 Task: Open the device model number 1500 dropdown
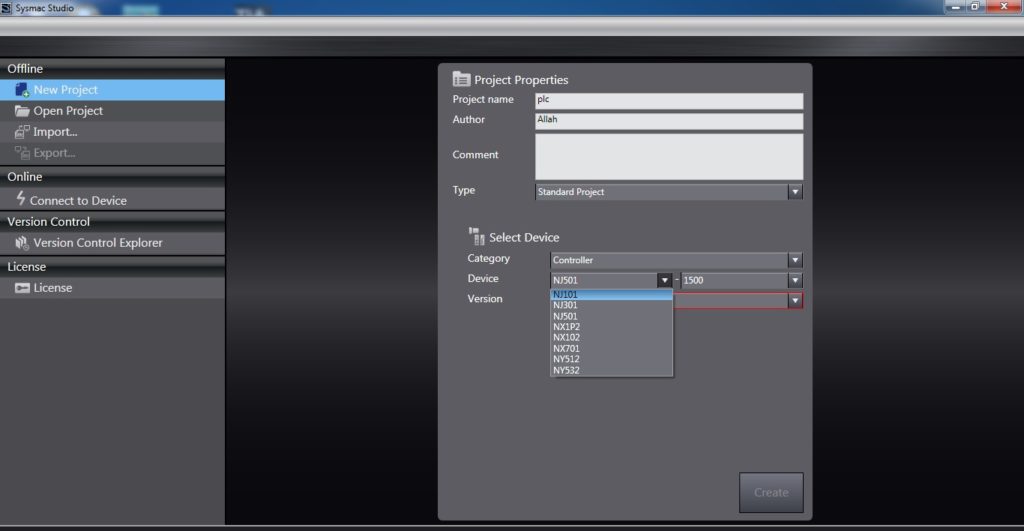[x=794, y=281]
